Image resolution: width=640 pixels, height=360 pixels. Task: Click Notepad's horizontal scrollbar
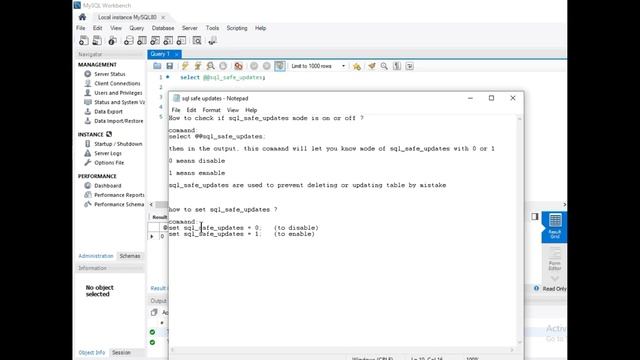tap(342, 350)
